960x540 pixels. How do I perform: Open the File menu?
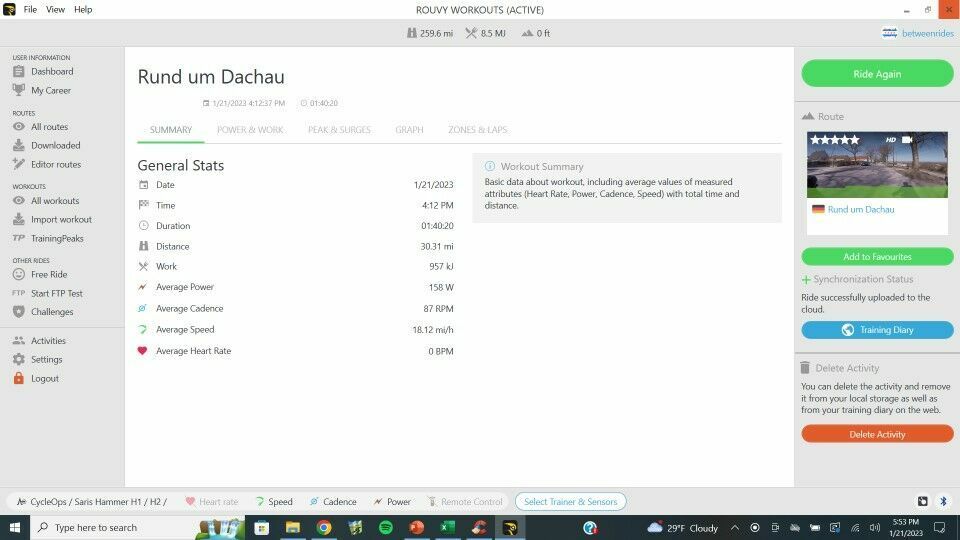30,9
